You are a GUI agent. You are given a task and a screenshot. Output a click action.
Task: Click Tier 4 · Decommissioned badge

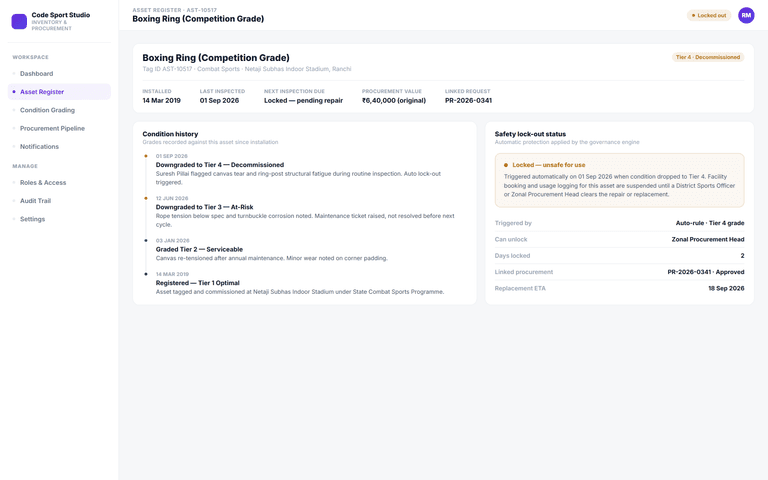click(x=708, y=57)
